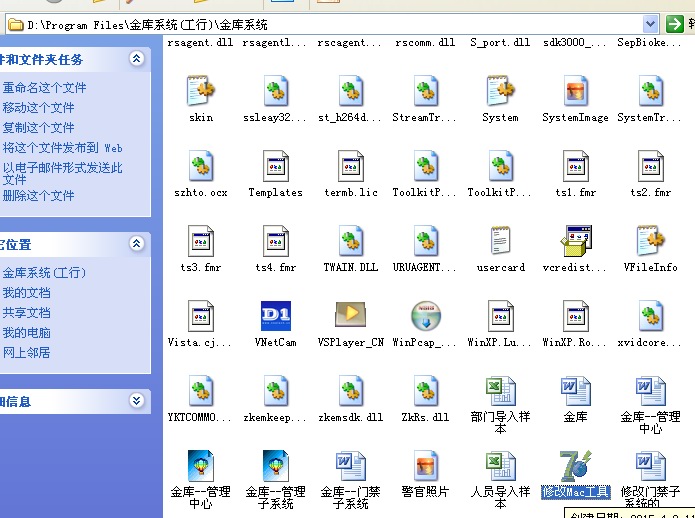Image resolution: width=695 pixels, height=518 pixels.
Task: Open the 人员导入样本 Excel file
Action: (x=500, y=467)
